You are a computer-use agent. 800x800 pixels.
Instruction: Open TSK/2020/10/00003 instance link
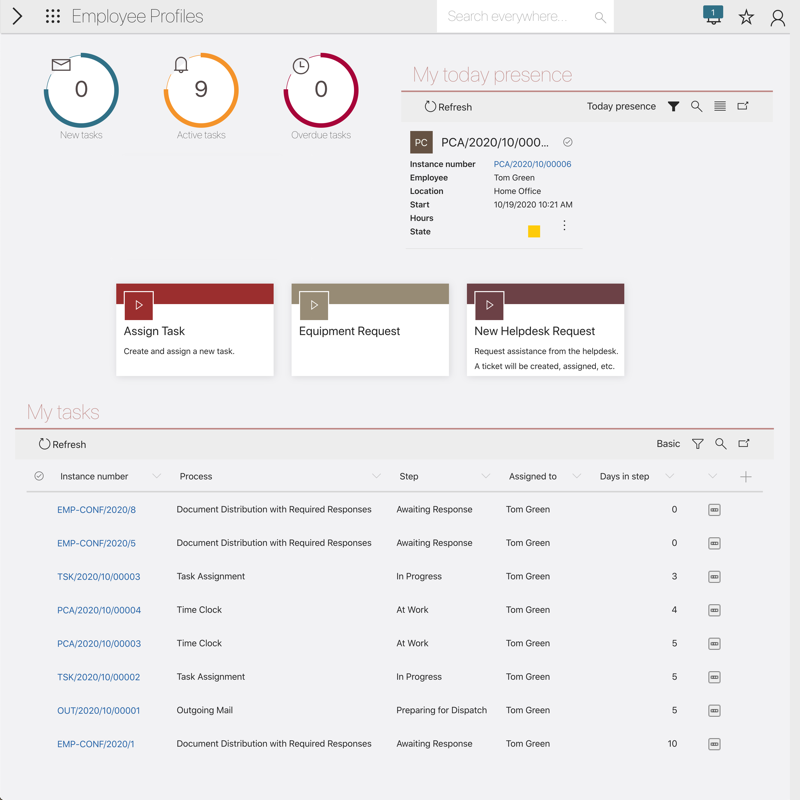coord(98,577)
